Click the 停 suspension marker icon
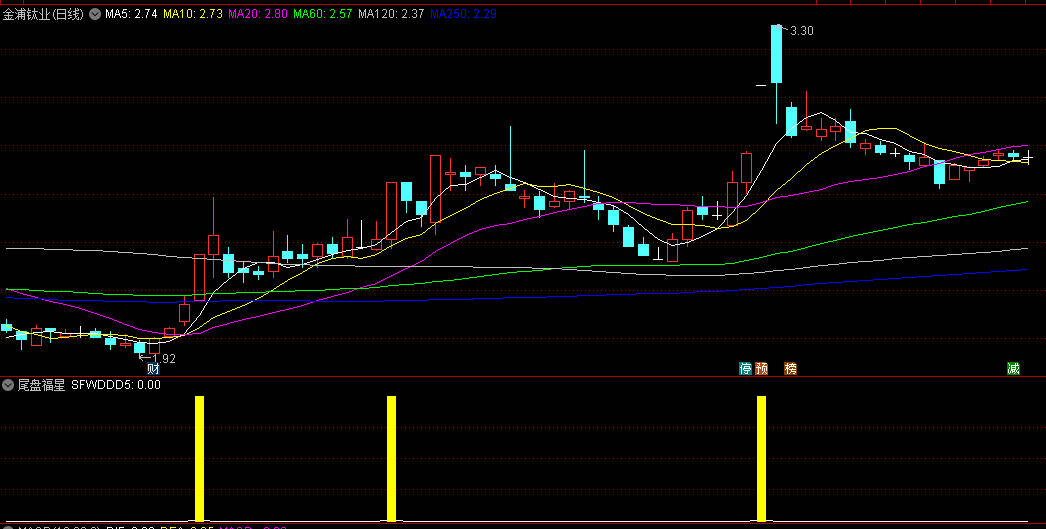The width and height of the screenshot is (1046, 529). [x=745, y=369]
